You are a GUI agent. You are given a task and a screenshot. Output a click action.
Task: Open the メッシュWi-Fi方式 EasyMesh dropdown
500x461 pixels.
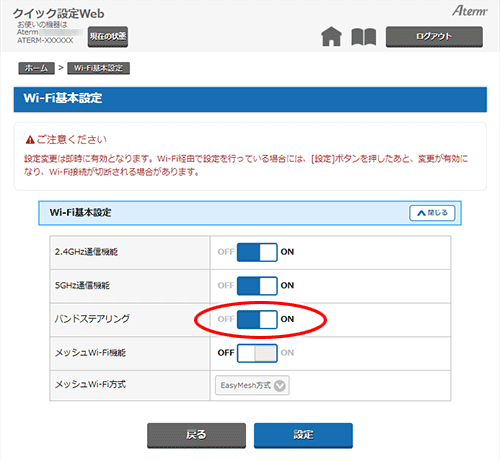click(252, 385)
